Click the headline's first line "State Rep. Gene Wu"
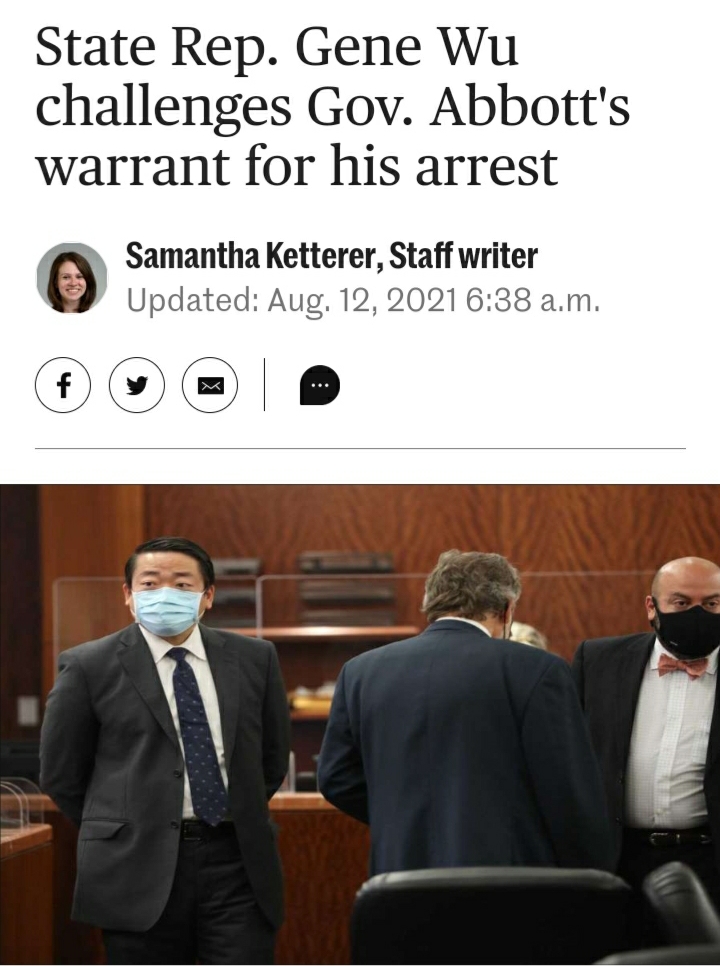720x966 pixels. 277,50
